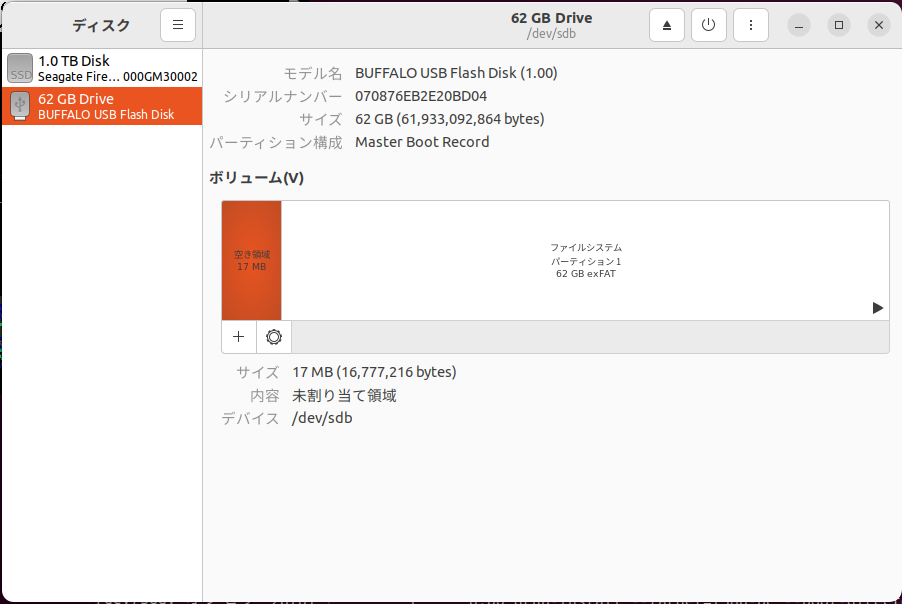The image size is (902, 604).
Task: Click the ディスク title in header
Action: [101, 25]
